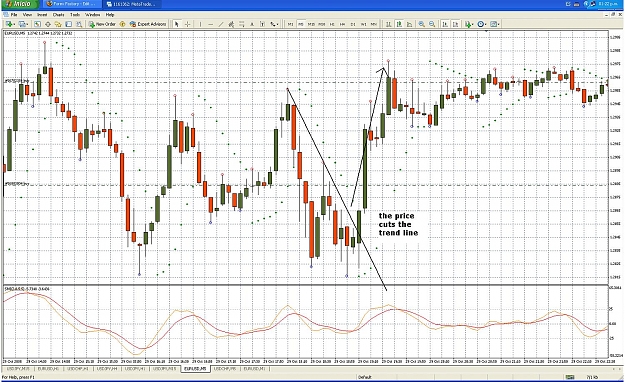Expand the Profiles dropdown arrow
Viewport: 625px width, 382px height.
28,24
